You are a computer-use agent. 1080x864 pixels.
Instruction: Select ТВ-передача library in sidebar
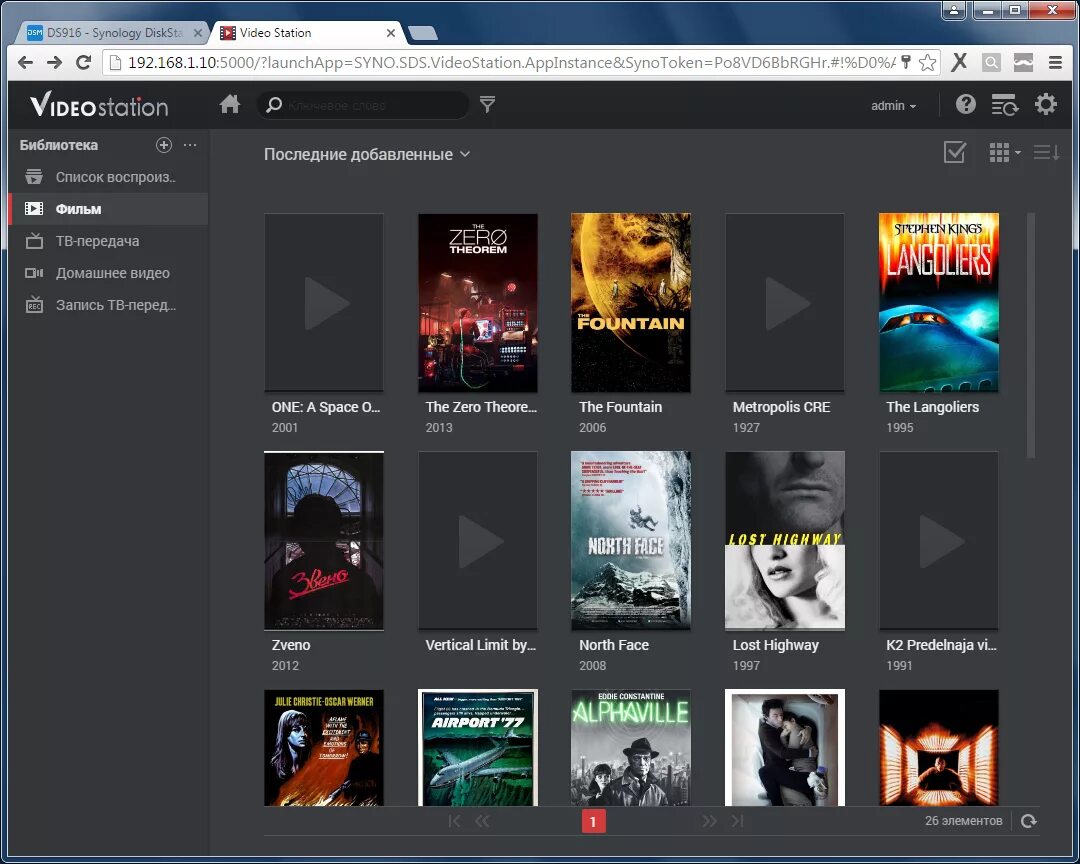coord(108,241)
